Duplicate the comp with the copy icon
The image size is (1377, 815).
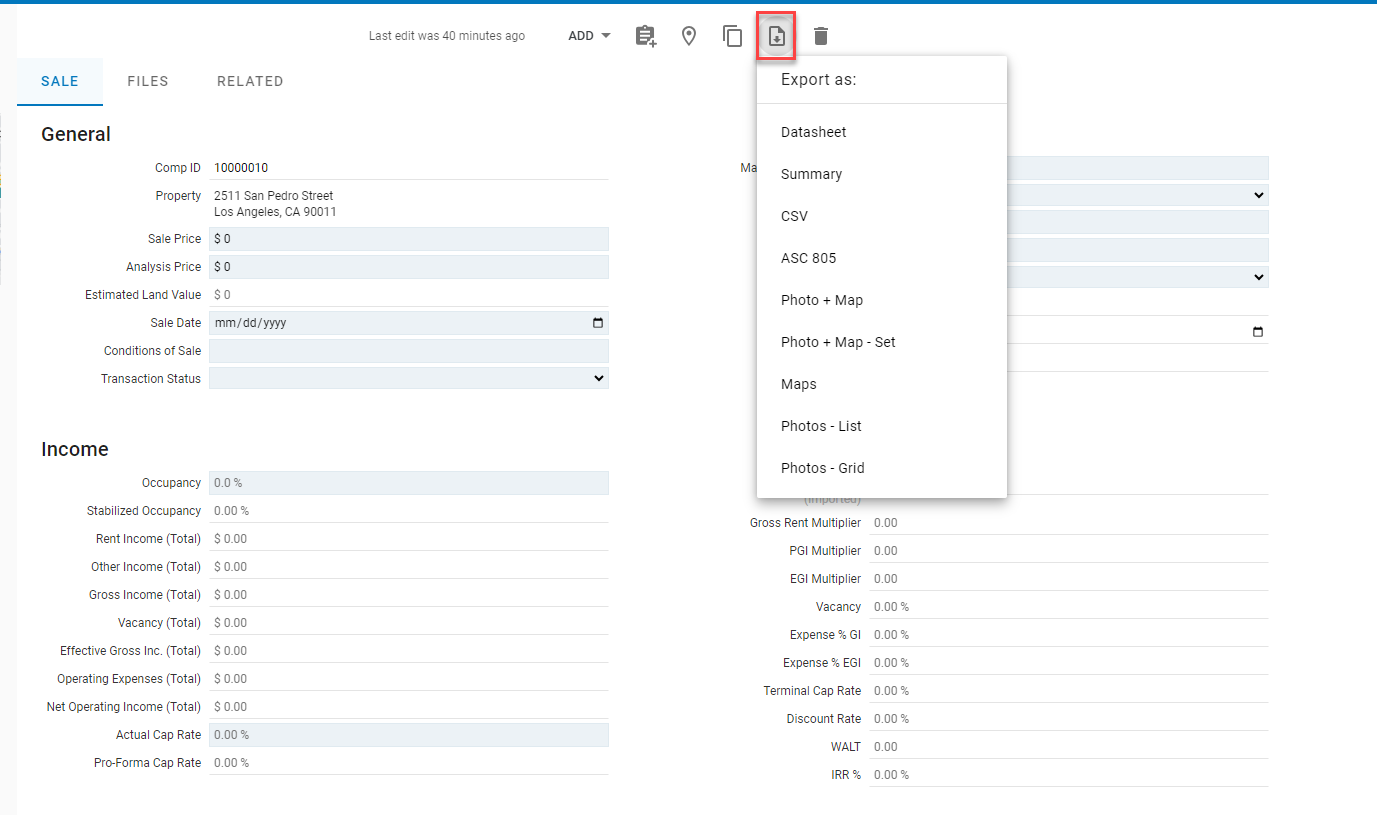(733, 36)
